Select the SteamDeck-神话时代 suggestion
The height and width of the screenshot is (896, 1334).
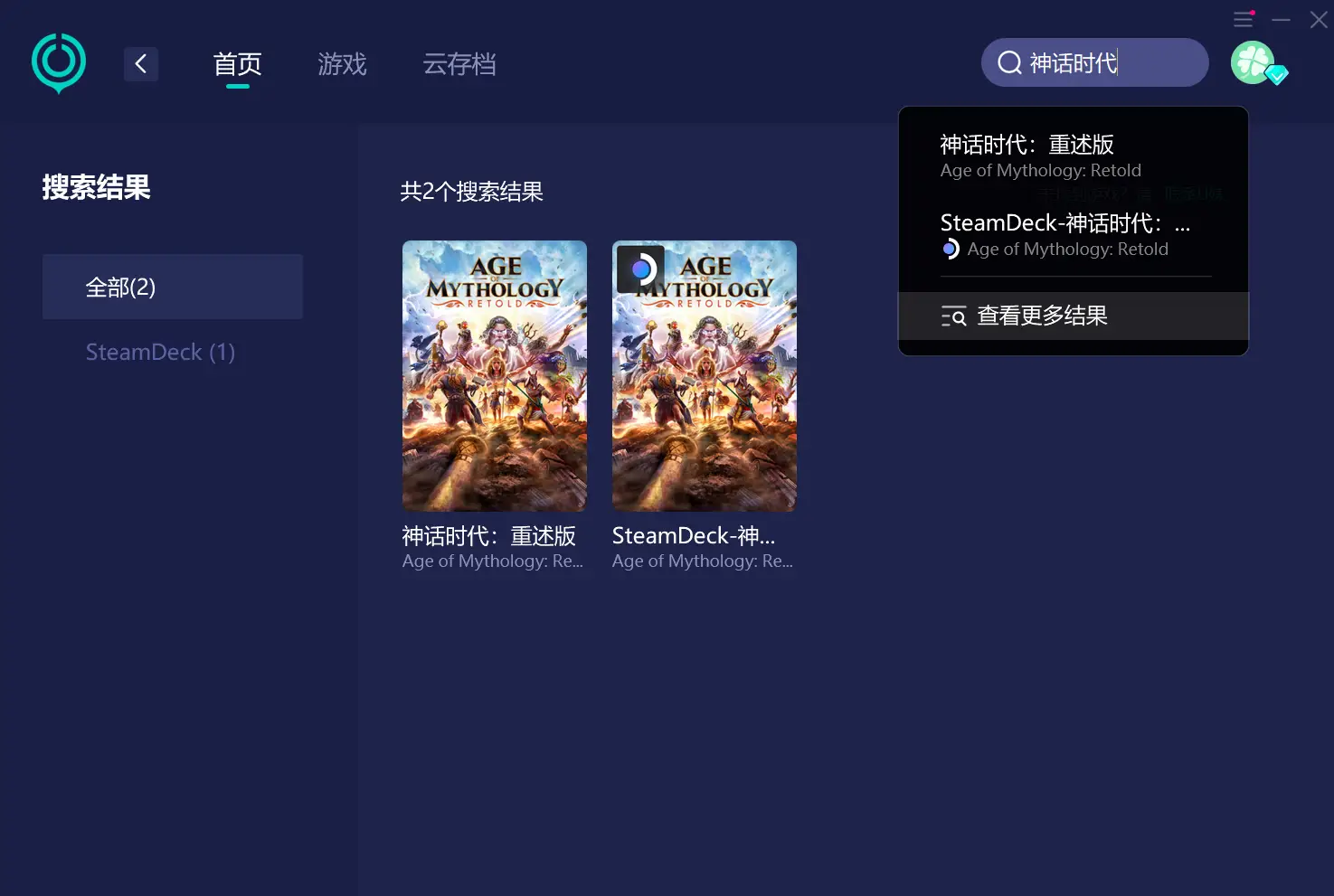pos(1074,235)
